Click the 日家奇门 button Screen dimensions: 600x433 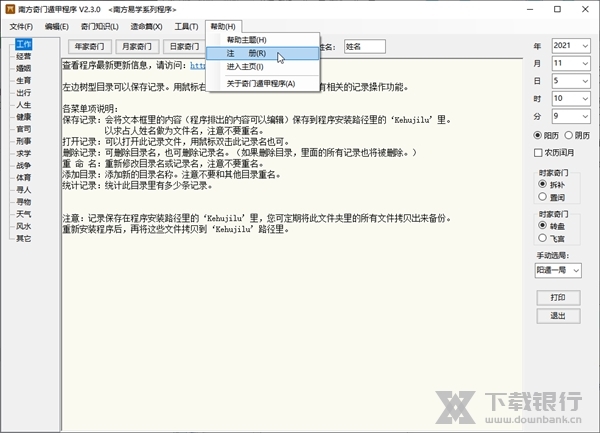coord(184,46)
